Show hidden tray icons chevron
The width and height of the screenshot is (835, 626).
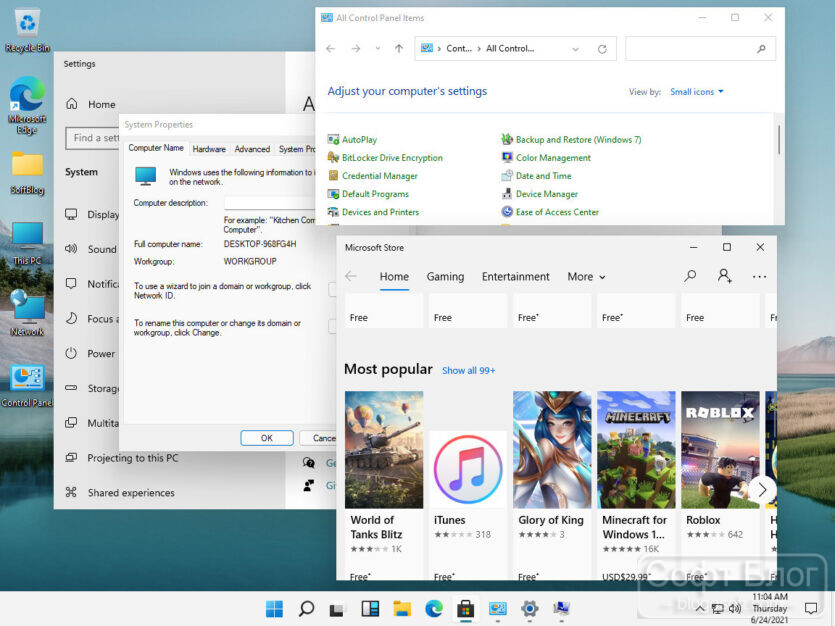click(x=700, y=608)
